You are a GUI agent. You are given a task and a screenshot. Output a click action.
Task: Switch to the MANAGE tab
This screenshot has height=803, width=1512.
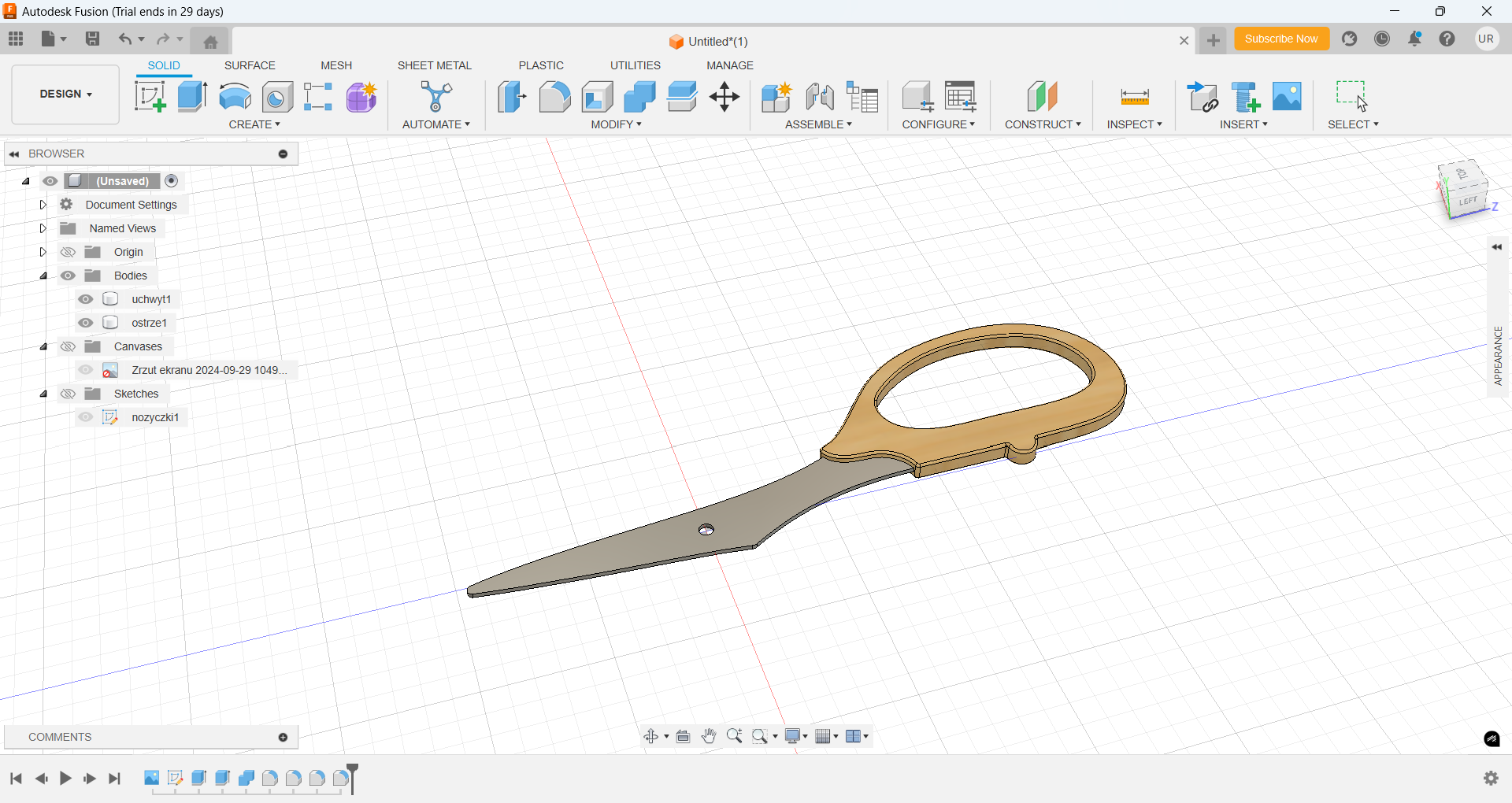point(730,65)
